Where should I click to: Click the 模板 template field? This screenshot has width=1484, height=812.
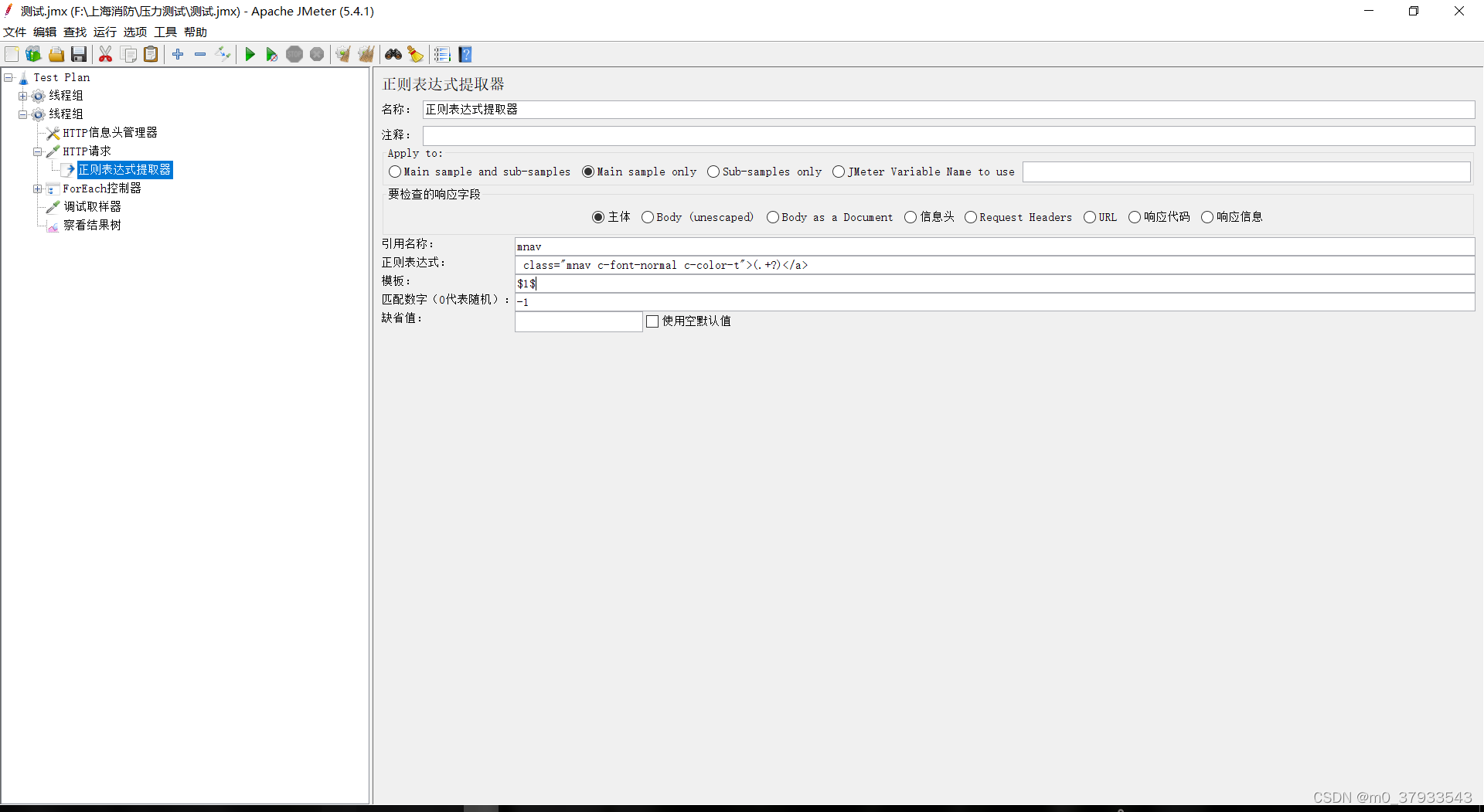pyautogui.click(x=995, y=284)
